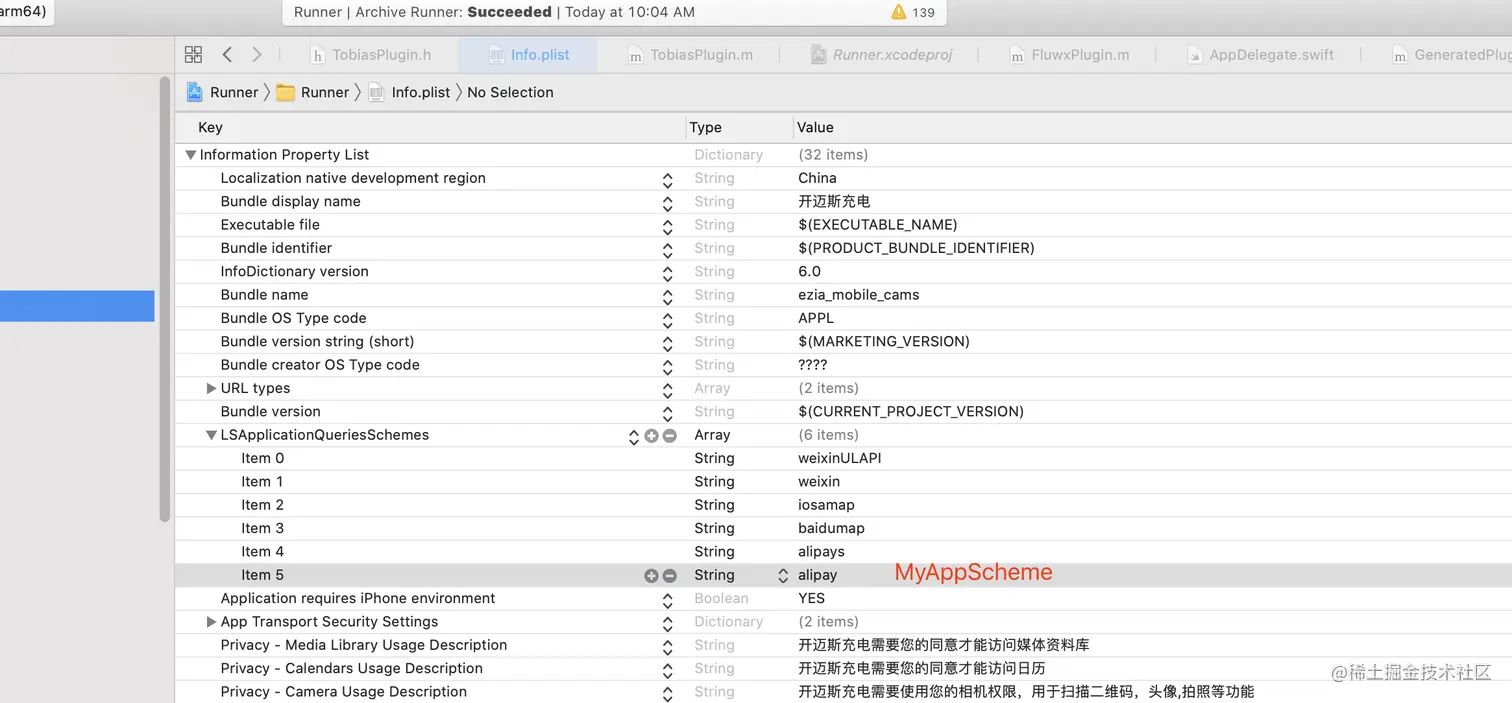Click the China value

(x=817, y=178)
